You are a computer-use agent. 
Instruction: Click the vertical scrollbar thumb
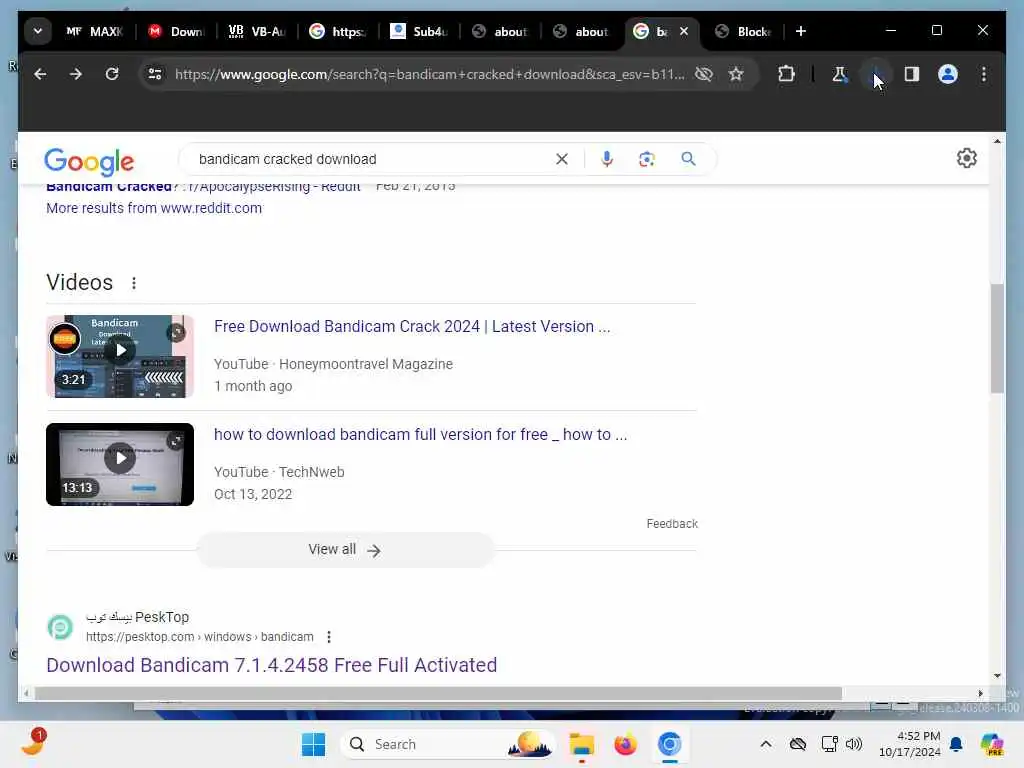997,338
